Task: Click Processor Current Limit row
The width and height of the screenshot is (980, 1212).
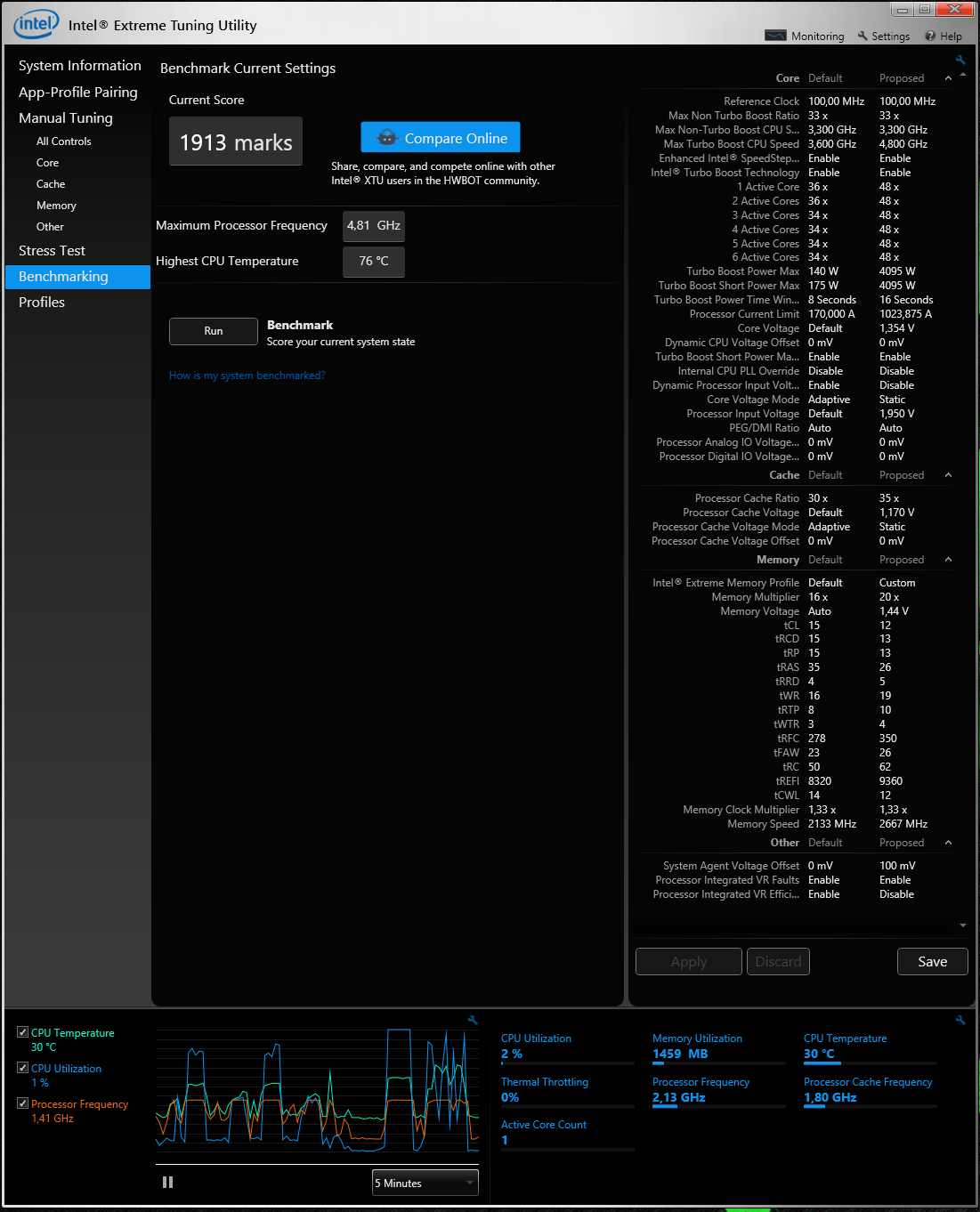Action: point(795,314)
